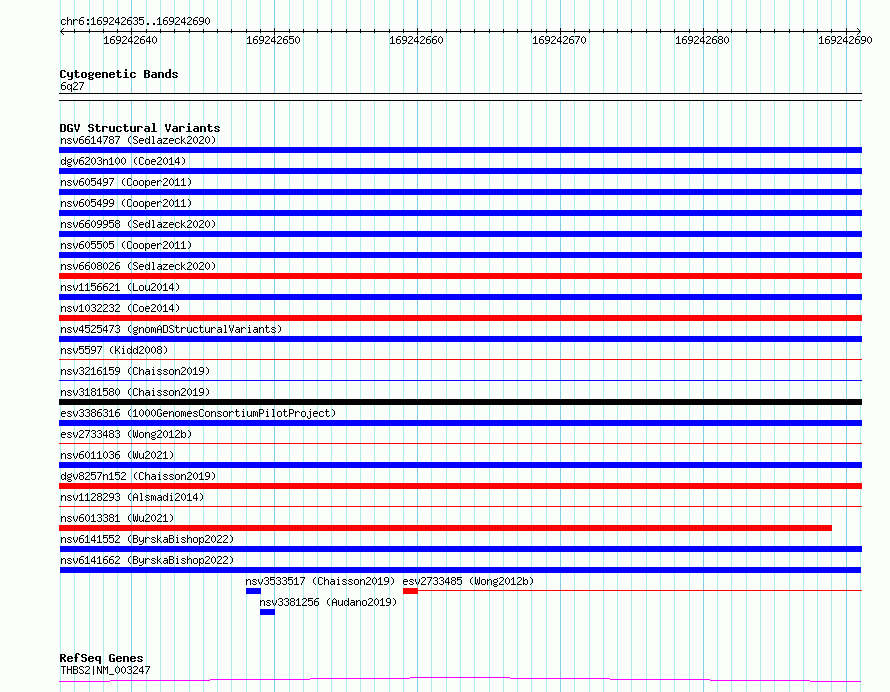Open nsv6011036 (Wu2021) label
The image size is (890, 692).
tap(117, 455)
